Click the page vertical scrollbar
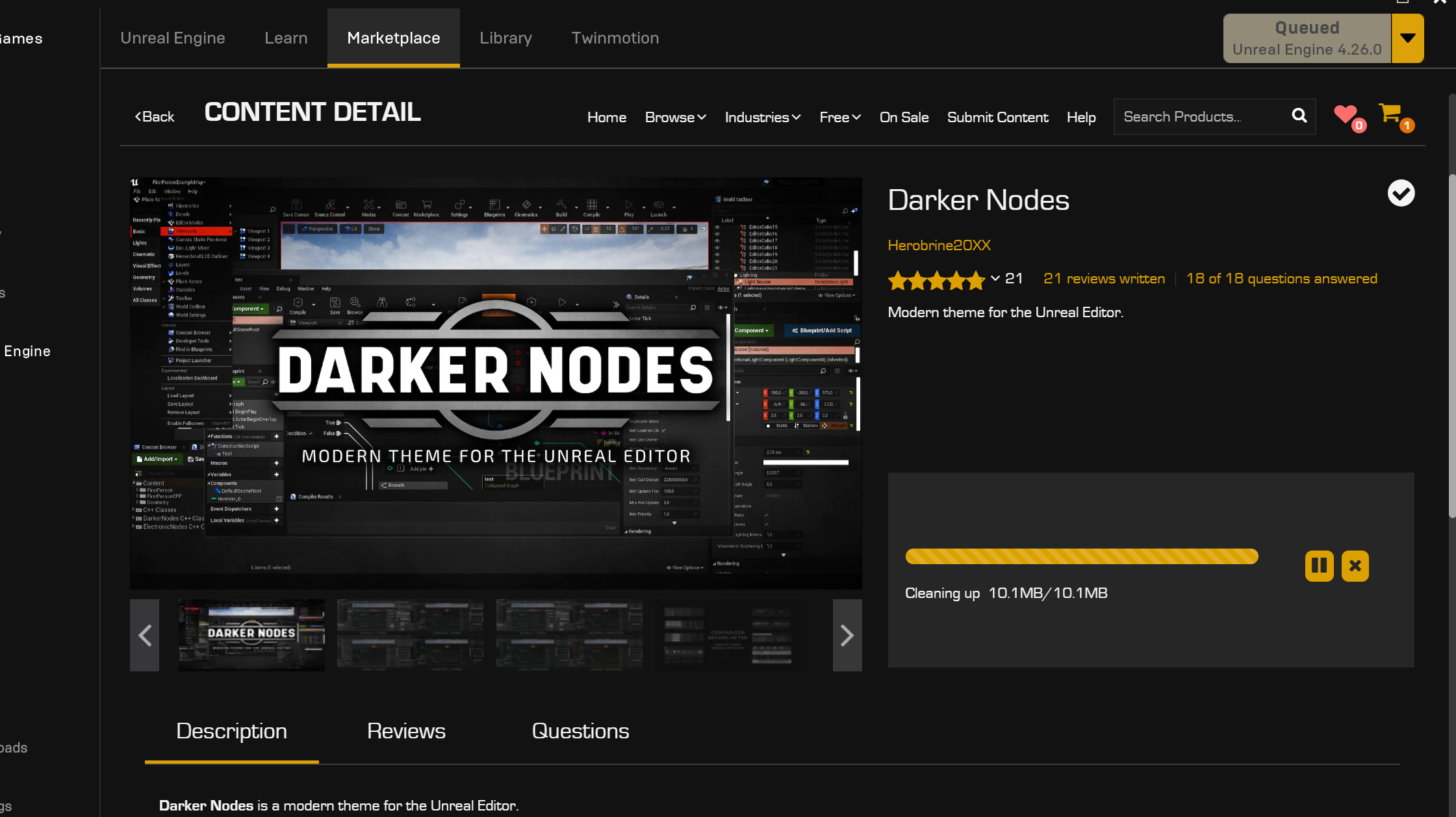The height and width of the screenshot is (817, 1456). click(1452, 344)
